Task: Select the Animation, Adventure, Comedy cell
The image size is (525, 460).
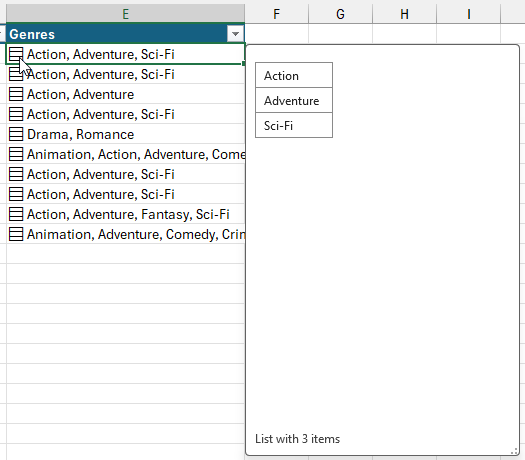Action: click(126, 234)
